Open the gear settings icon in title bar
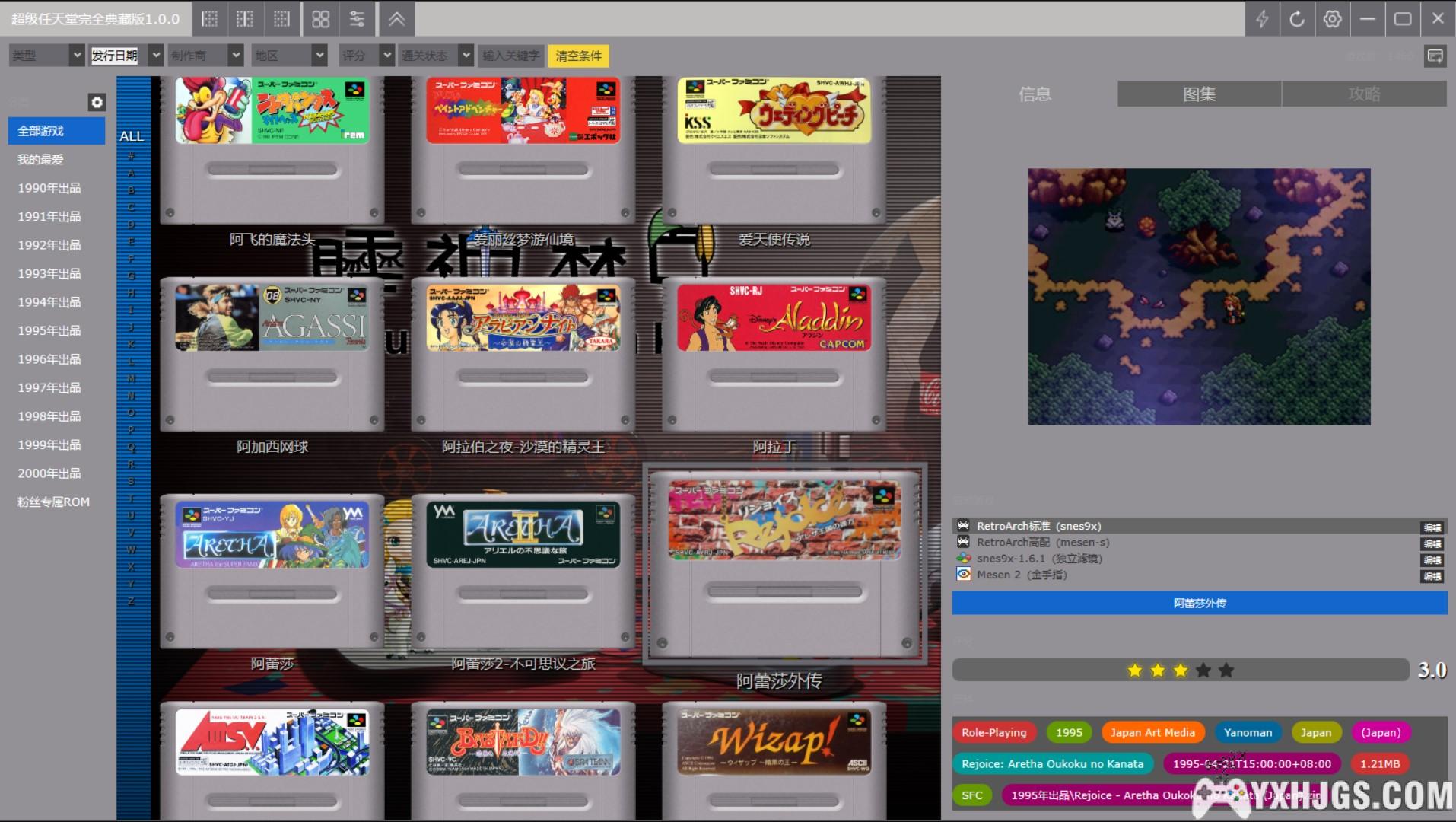Screen dimensions: 1456x822 pyautogui.click(x=1332, y=19)
